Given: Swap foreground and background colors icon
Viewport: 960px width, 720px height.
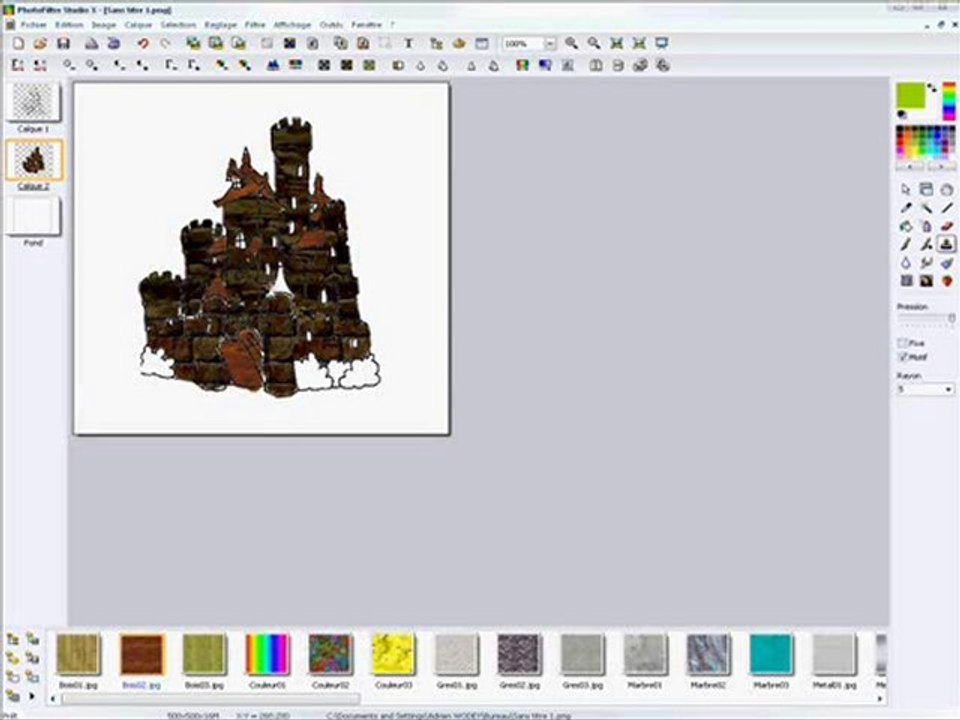Looking at the screenshot, I should tap(932, 88).
